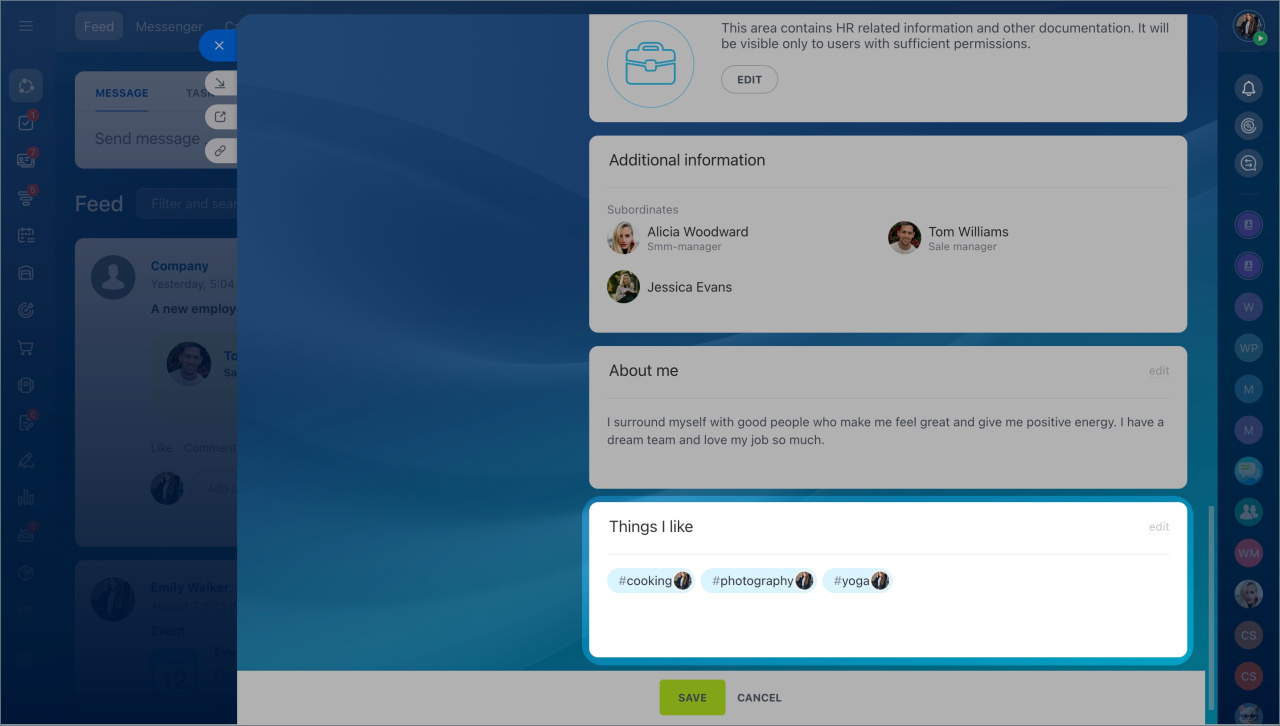Image resolution: width=1280 pixels, height=726 pixels.
Task: Open the chat bubbles icon under CoPilot
Action: coord(1248,164)
